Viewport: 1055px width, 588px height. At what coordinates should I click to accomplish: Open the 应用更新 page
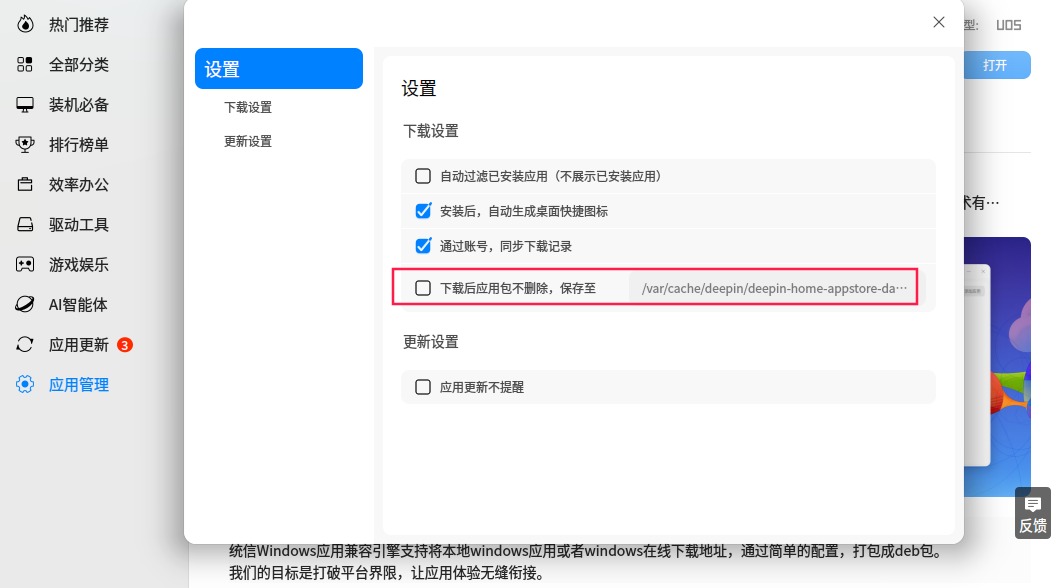click(79, 345)
